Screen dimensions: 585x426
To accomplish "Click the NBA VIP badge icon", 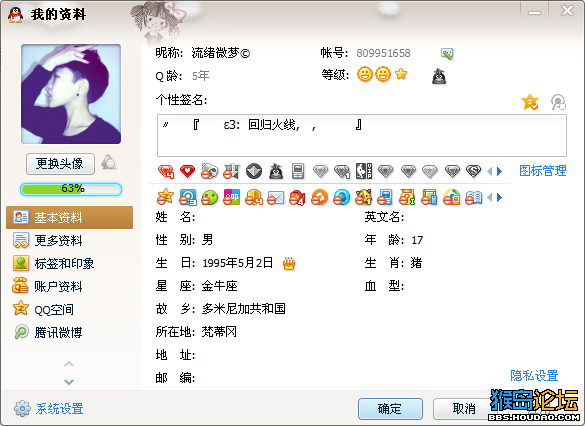I will (364, 171).
